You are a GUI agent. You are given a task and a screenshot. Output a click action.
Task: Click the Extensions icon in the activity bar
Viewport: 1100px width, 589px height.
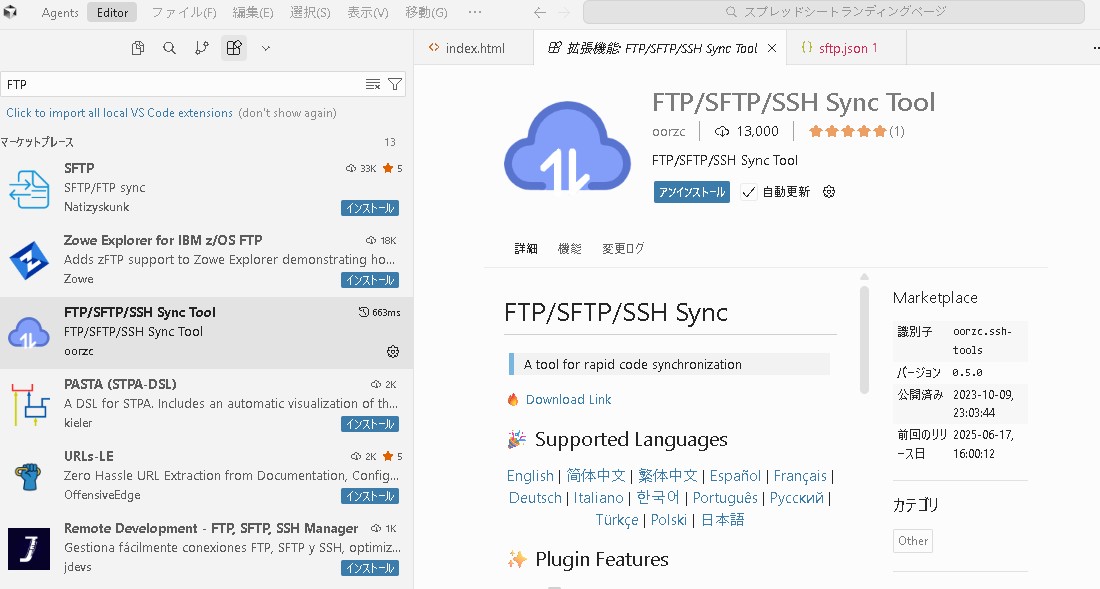(x=233, y=47)
